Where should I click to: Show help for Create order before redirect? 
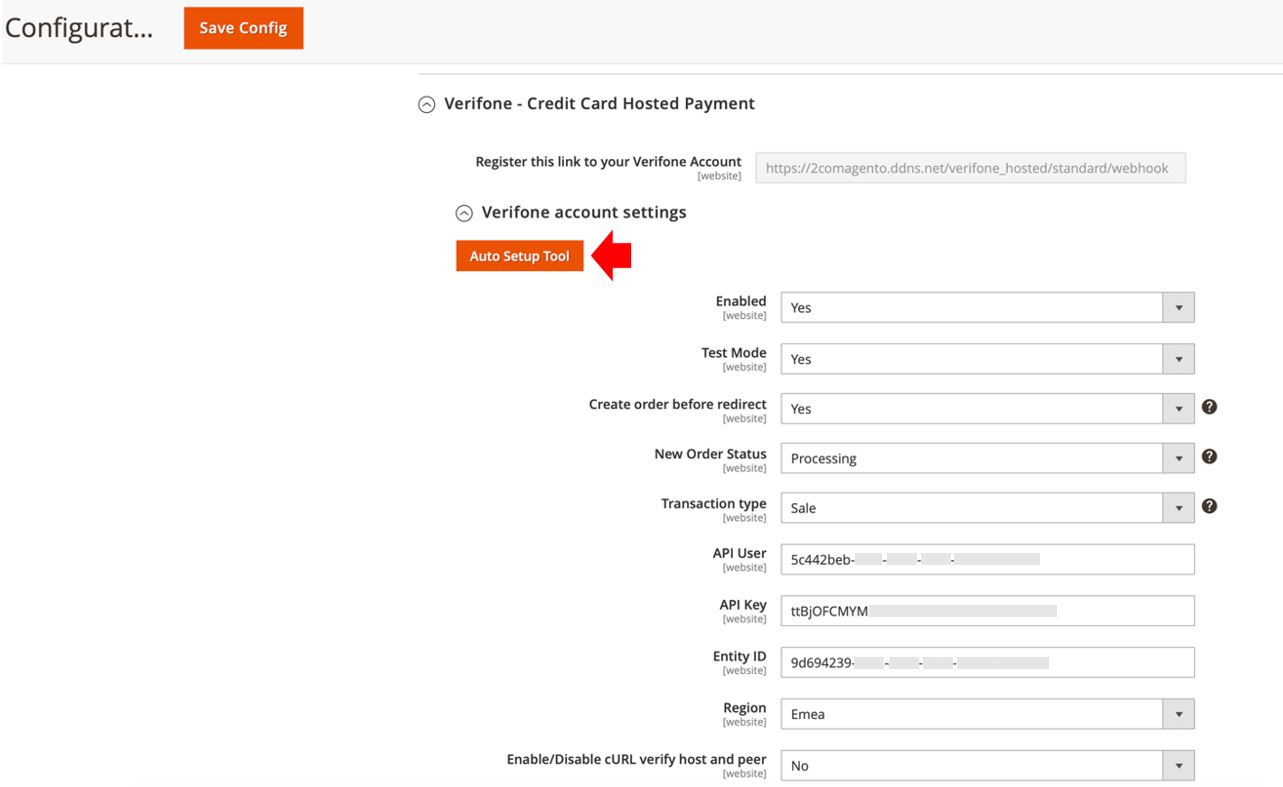(1209, 407)
